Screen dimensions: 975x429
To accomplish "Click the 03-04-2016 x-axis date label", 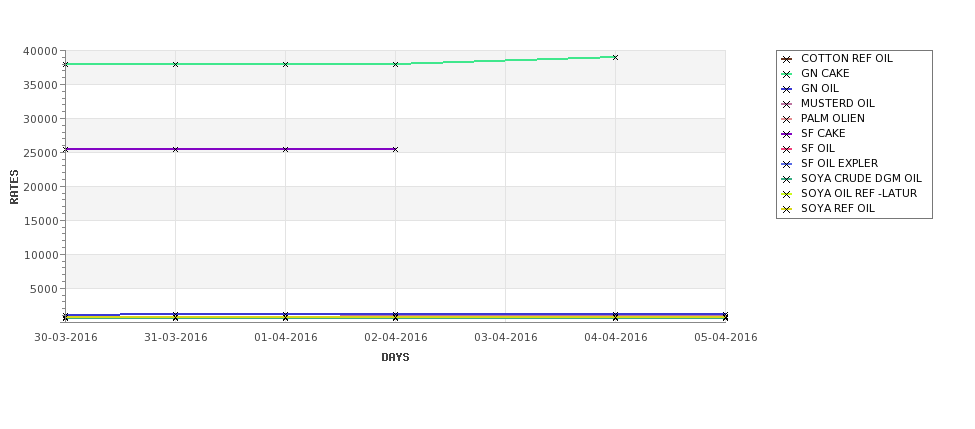I will click(506, 337).
